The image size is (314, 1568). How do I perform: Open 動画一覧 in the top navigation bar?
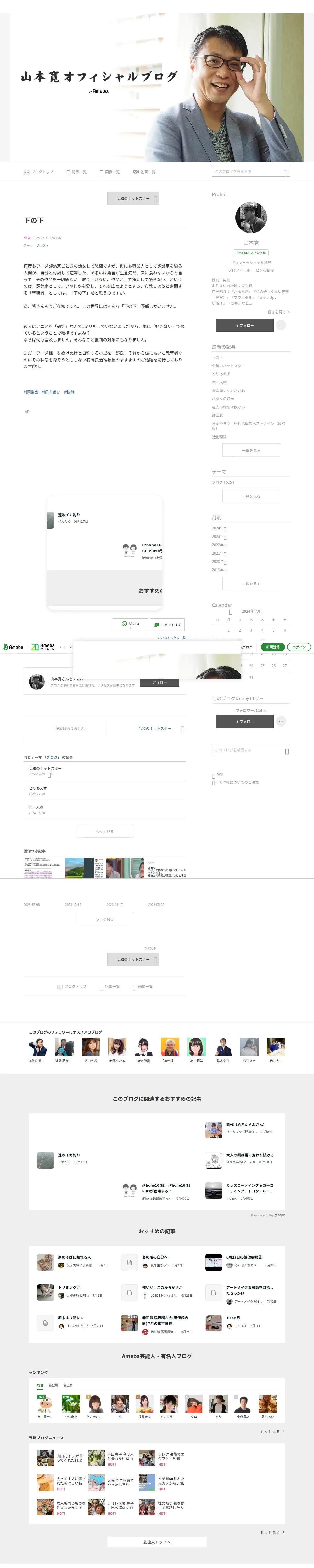pyautogui.click(x=144, y=172)
